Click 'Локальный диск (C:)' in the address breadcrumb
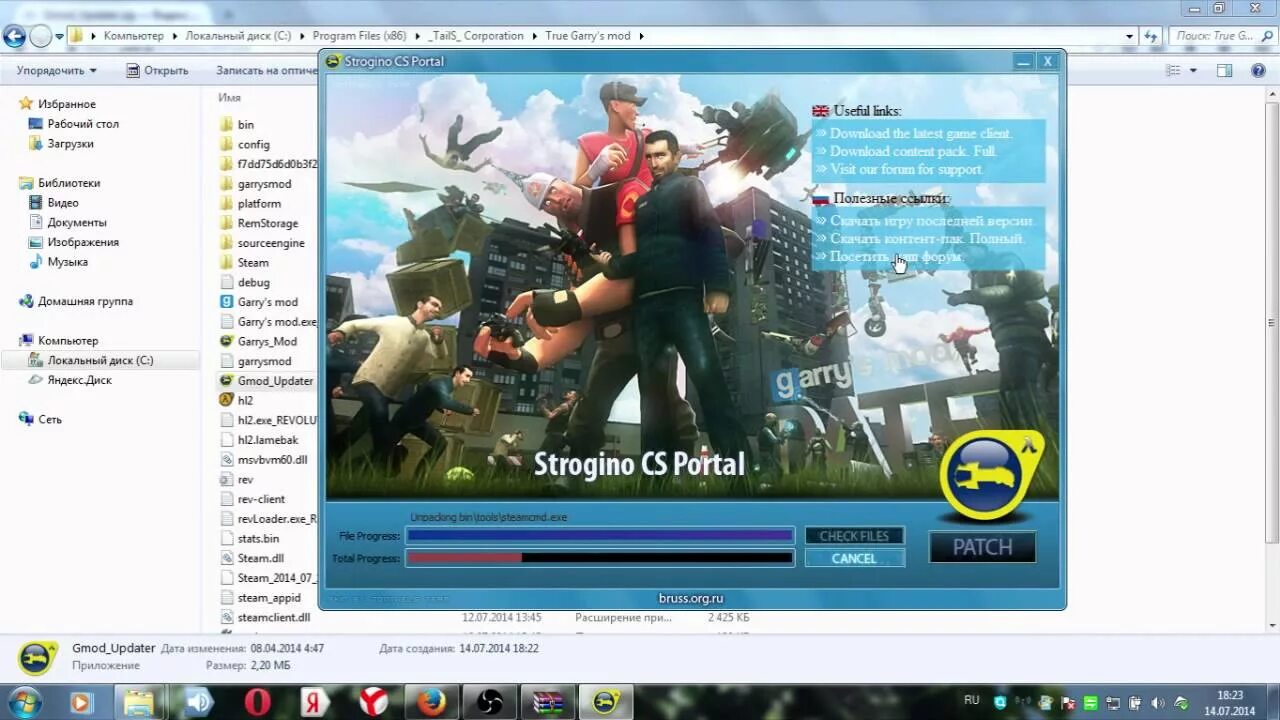The width and height of the screenshot is (1280, 720). pyautogui.click(x=238, y=36)
